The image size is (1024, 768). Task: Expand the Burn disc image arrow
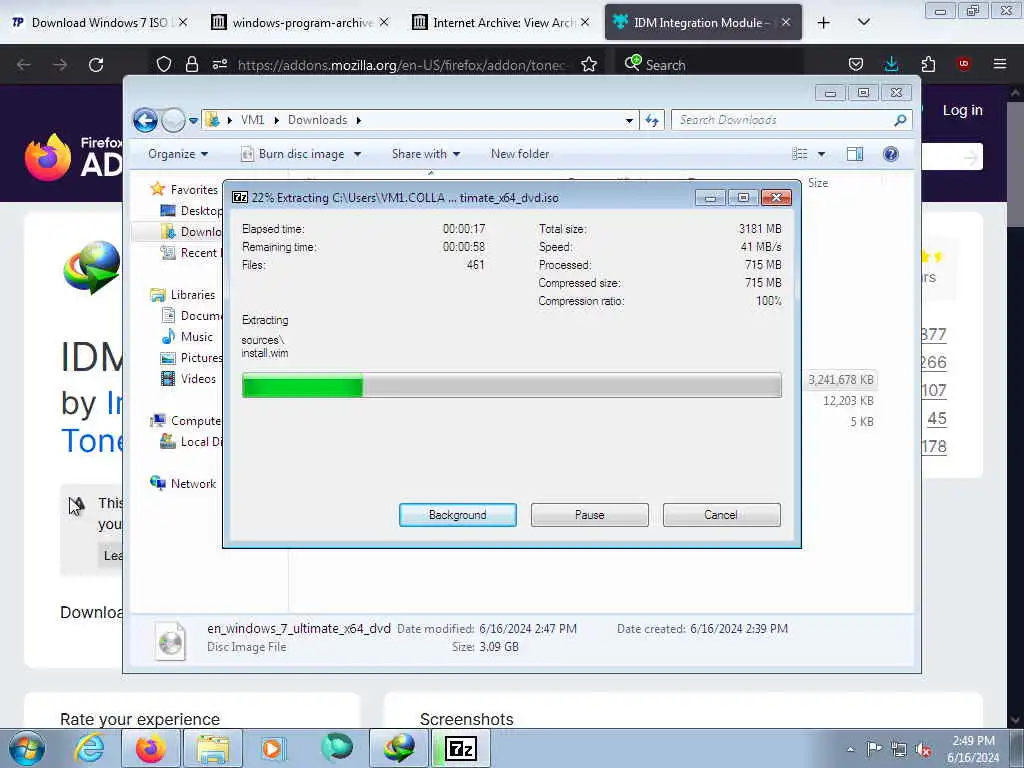pos(357,154)
